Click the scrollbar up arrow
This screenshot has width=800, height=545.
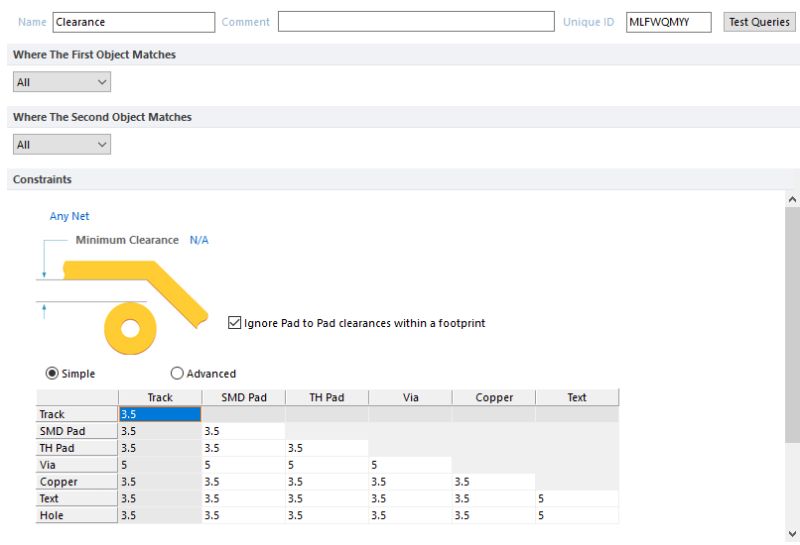coord(792,200)
